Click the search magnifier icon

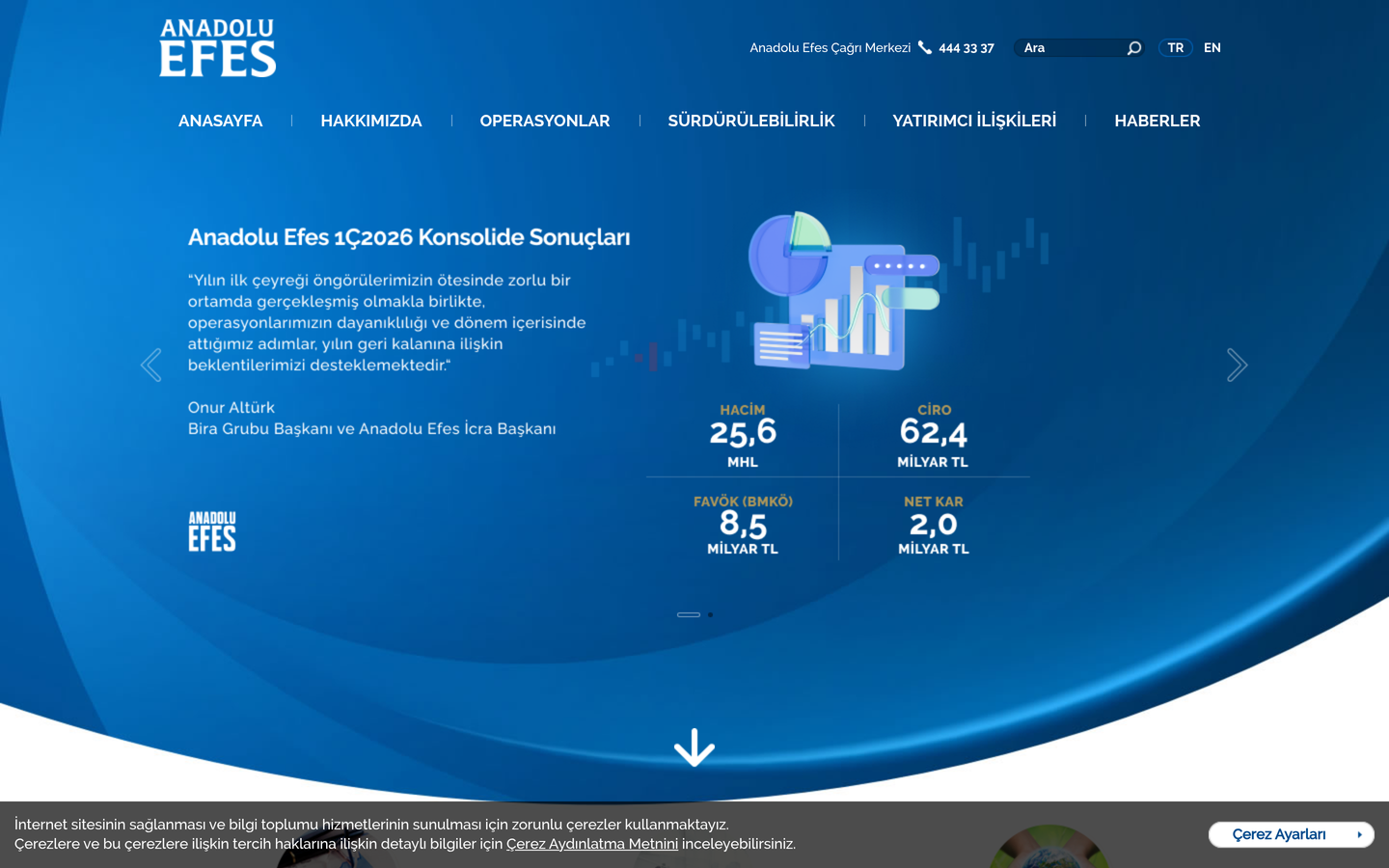click(1134, 48)
